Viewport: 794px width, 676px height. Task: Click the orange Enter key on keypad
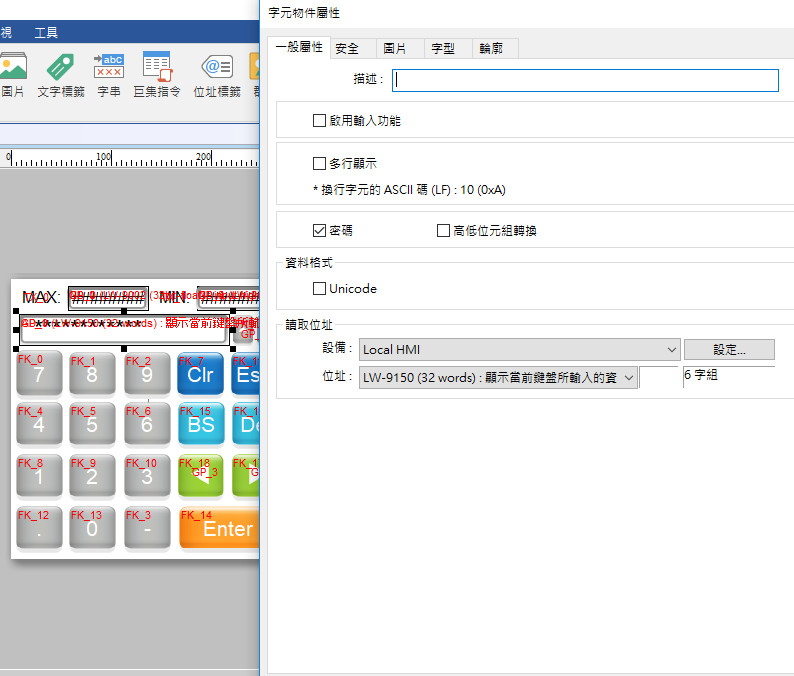pos(219,528)
